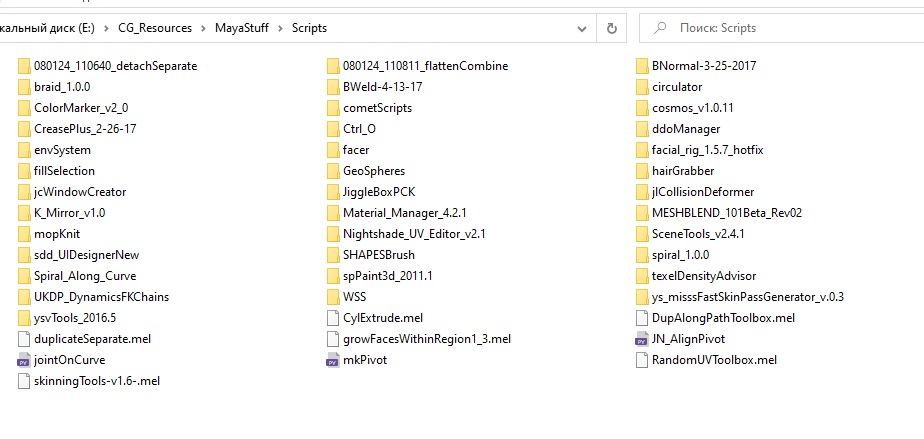Select the jointOnCurve Python file icon
The height and width of the screenshot is (439, 924).
click(24, 360)
